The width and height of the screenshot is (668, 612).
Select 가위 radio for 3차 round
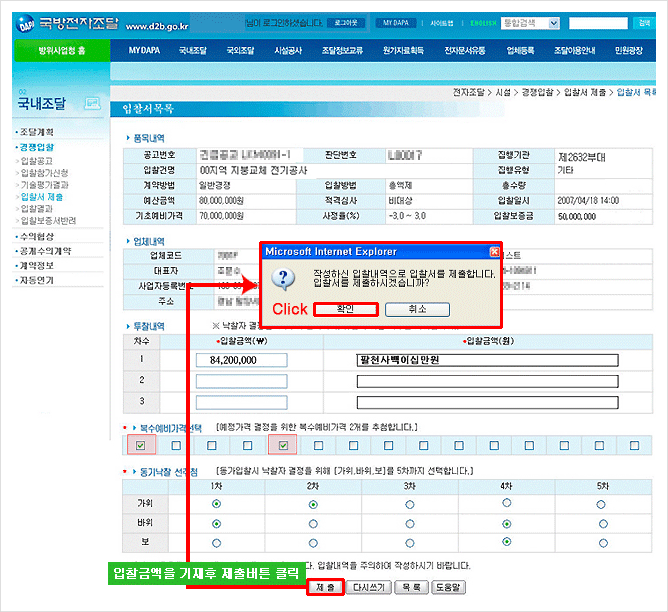(x=410, y=503)
